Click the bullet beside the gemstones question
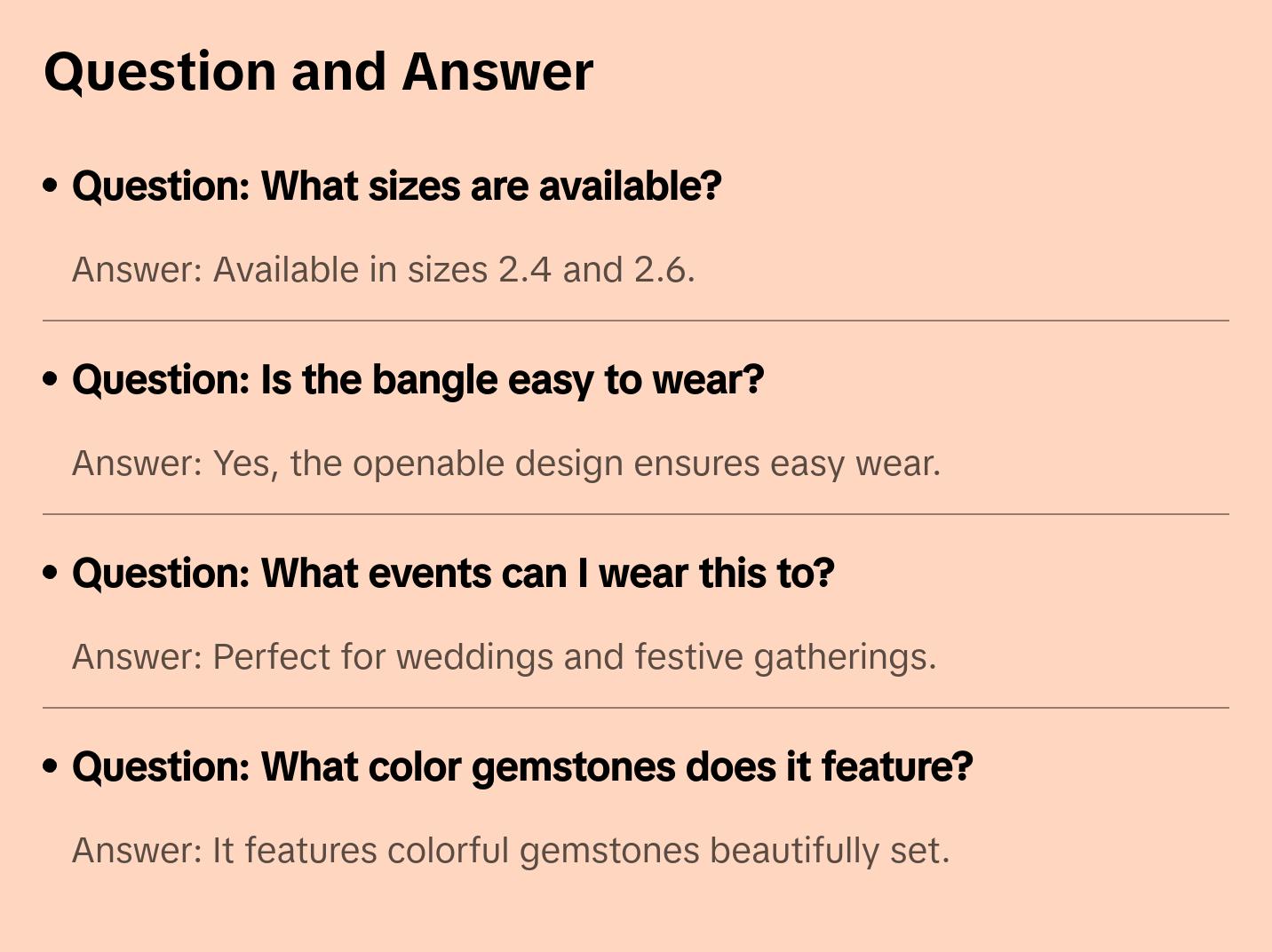Screen dimensions: 1272x952 click(x=51, y=766)
